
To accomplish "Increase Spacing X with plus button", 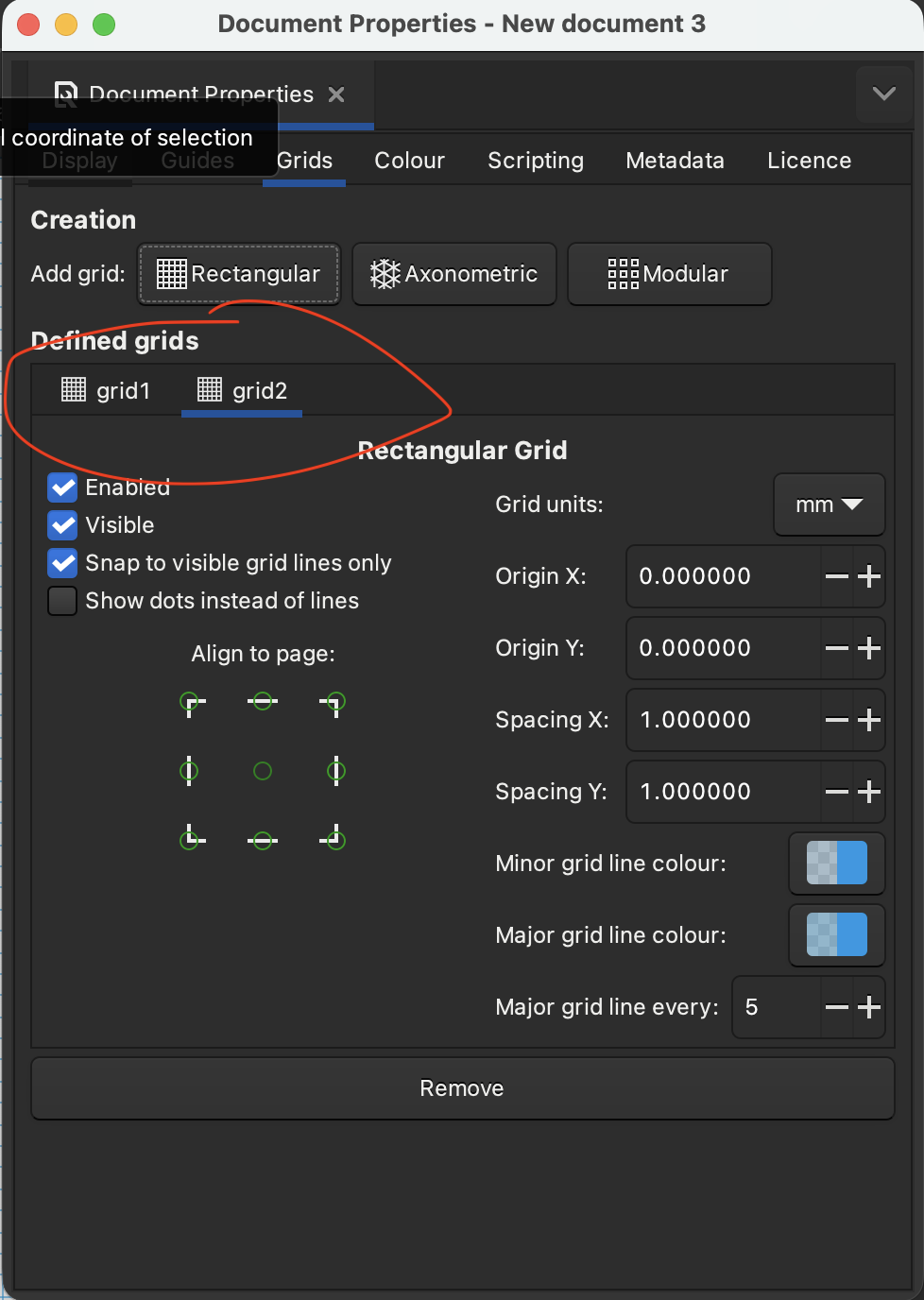I will [869, 720].
